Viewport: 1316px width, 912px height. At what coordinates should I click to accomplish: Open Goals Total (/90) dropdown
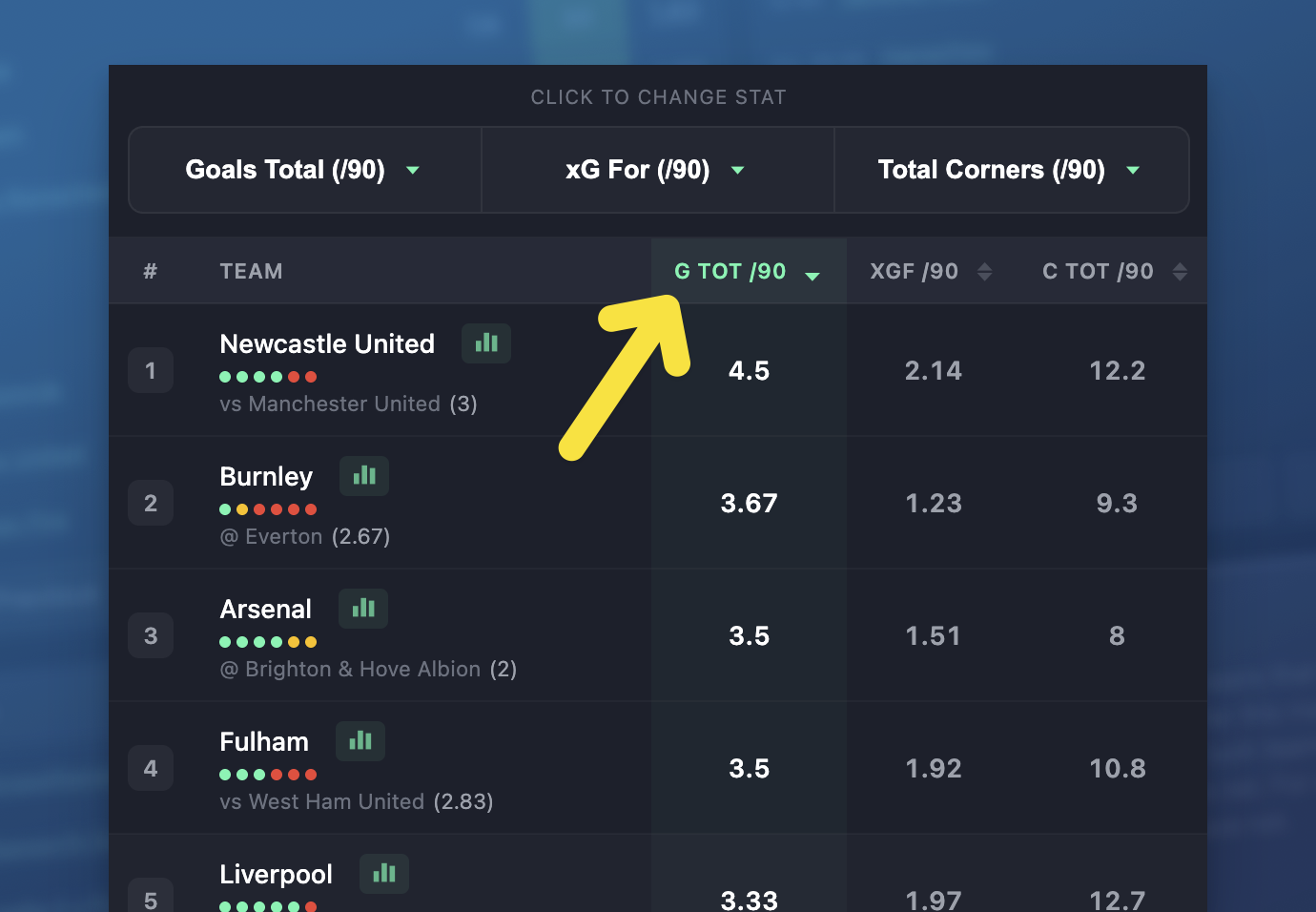point(304,170)
